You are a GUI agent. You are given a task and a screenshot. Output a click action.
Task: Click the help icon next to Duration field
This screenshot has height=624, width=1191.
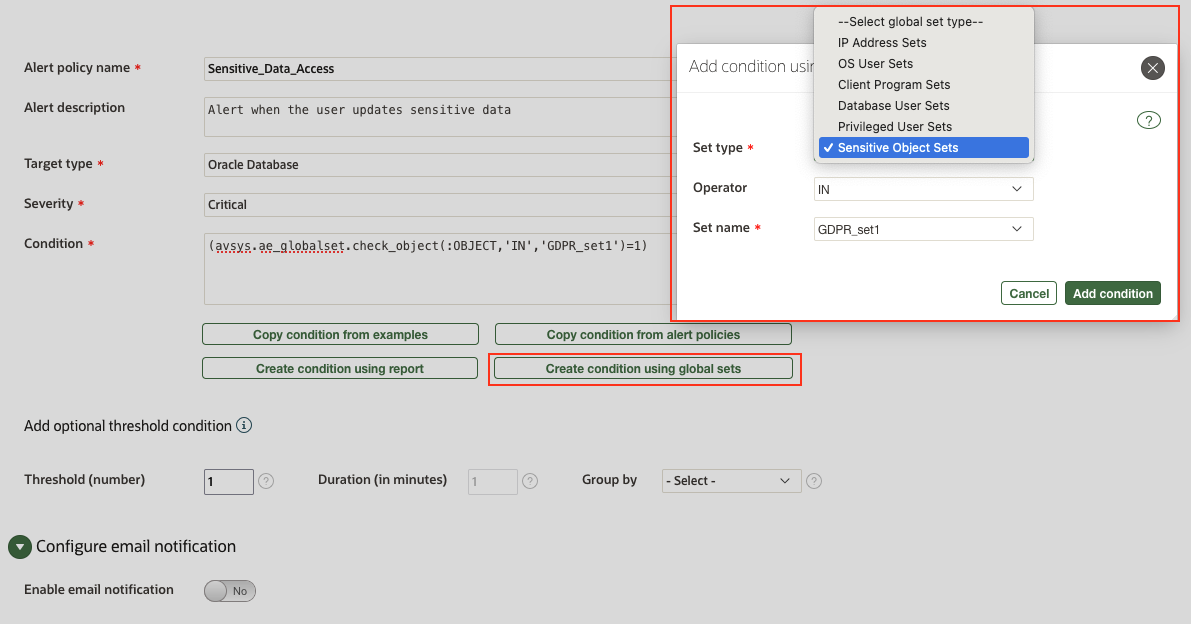(x=530, y=481)
